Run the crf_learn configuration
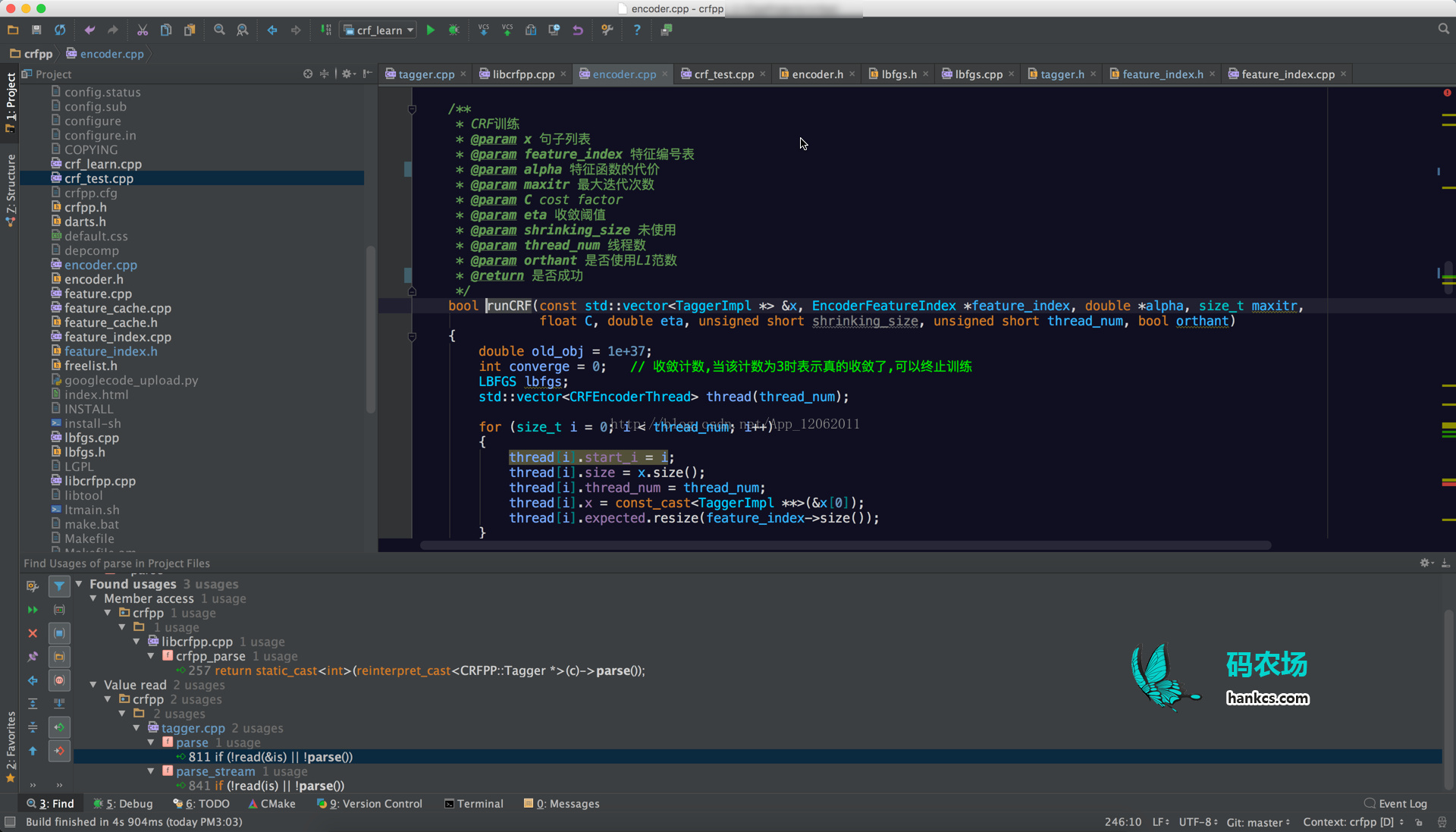Image resolution: width=1456 pixels, height=832 pixels. pyautogui.click(x=431, y=30)
